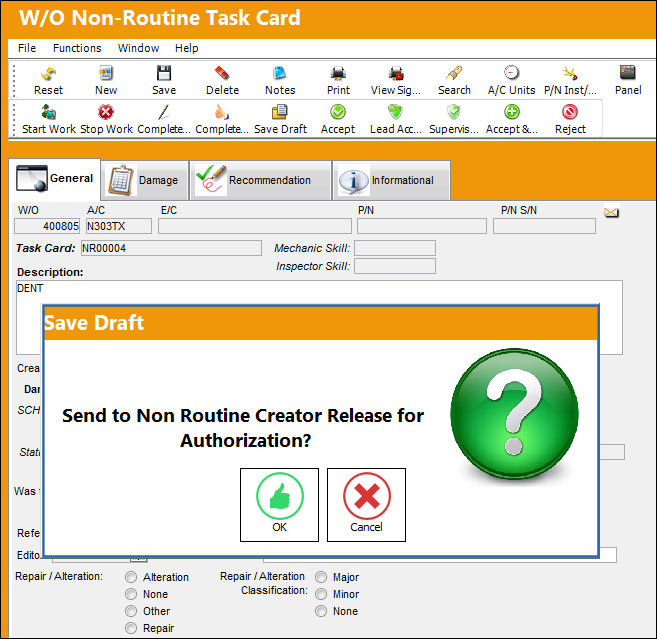Select the Other radio button
The width and height of the screenshot is (657, 639).
click(x=131, y=611)
